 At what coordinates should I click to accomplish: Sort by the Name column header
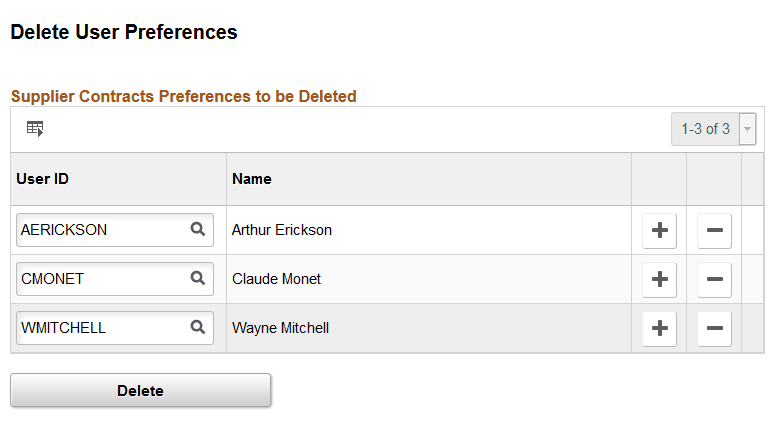(252, 179)
